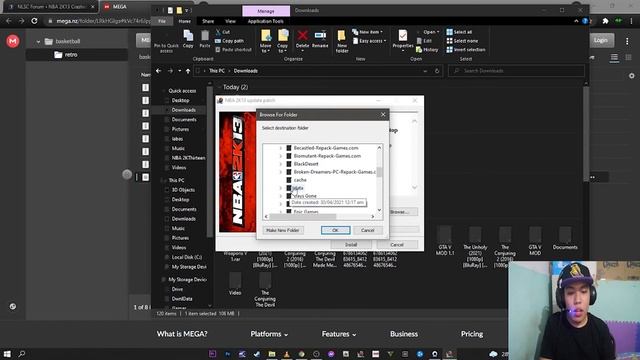Close the Browse For Folder dialog
640x360 pixels.
(x=383, y=115)
